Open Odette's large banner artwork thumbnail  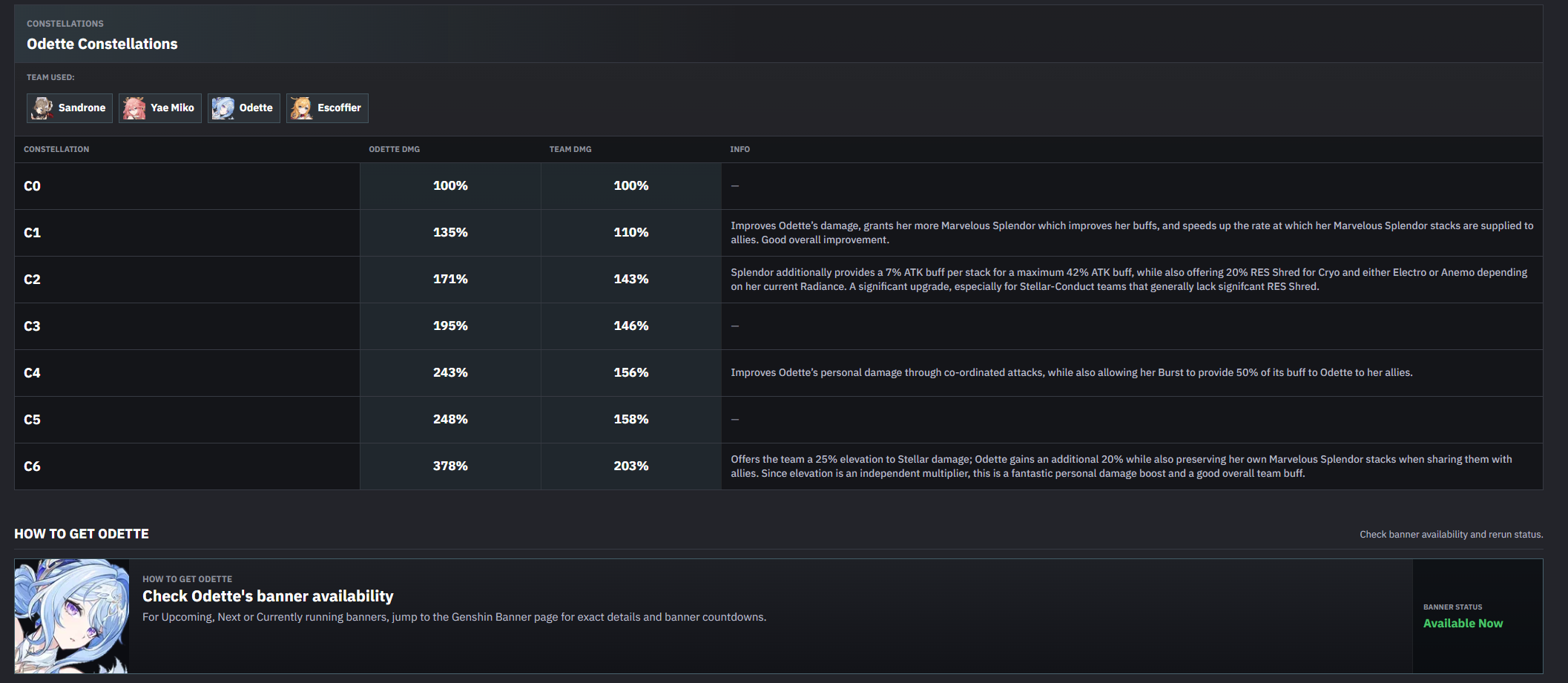click(x=72, y=616)
